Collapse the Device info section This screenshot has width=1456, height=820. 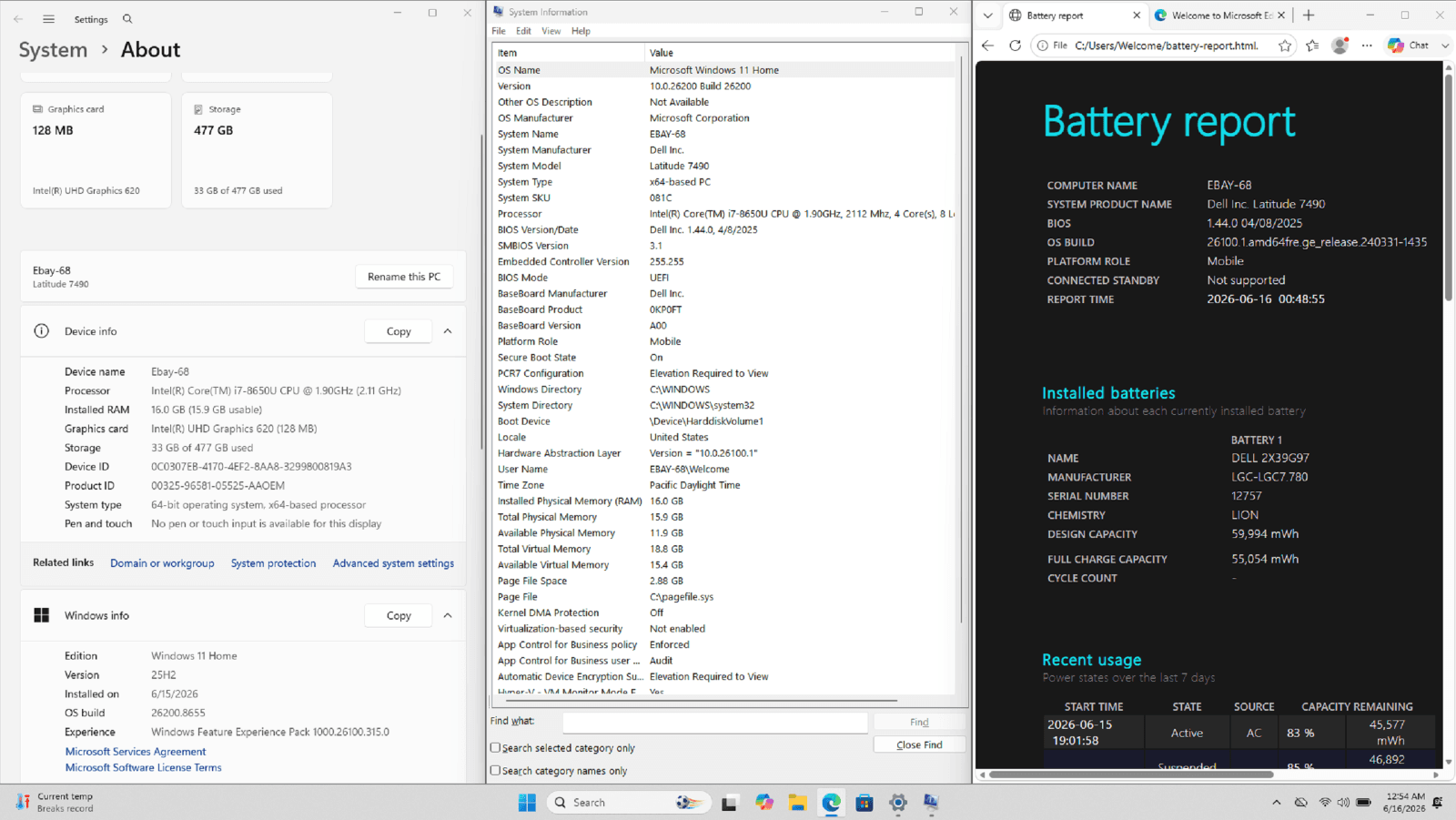[x=448, y=331]
